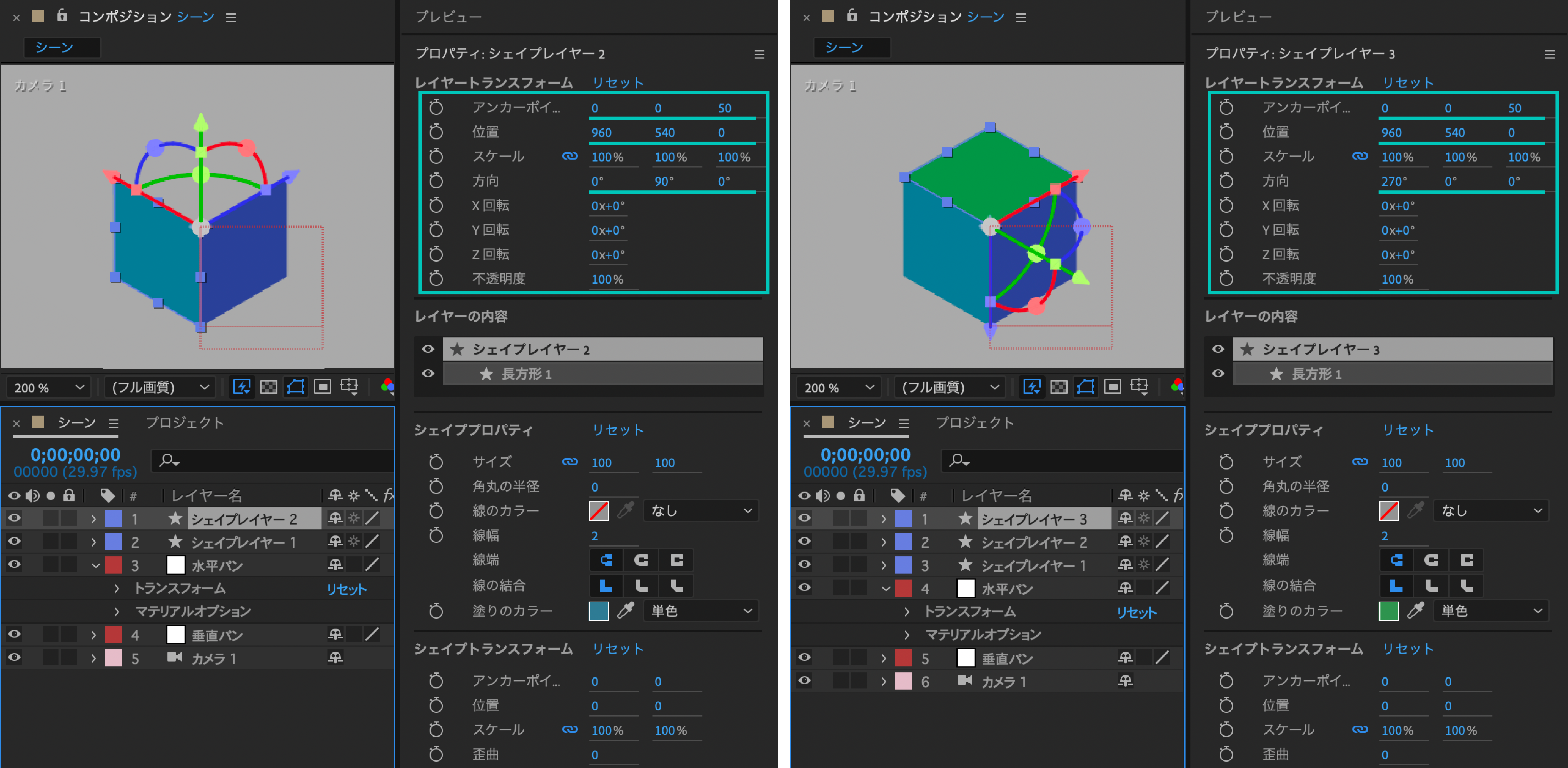The image size is (1568, 768).
Task: Hide カメラ 1 layer in left timeline
Action: [x=14, y=658]
